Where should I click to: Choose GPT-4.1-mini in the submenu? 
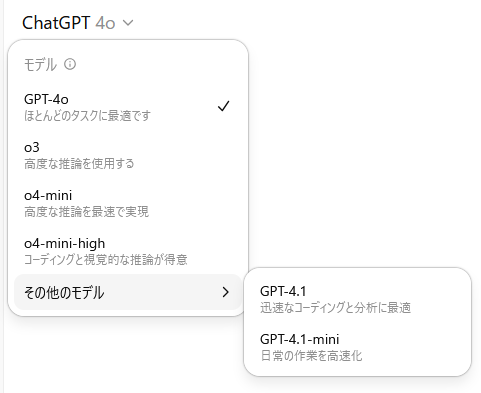coord(357,347)
